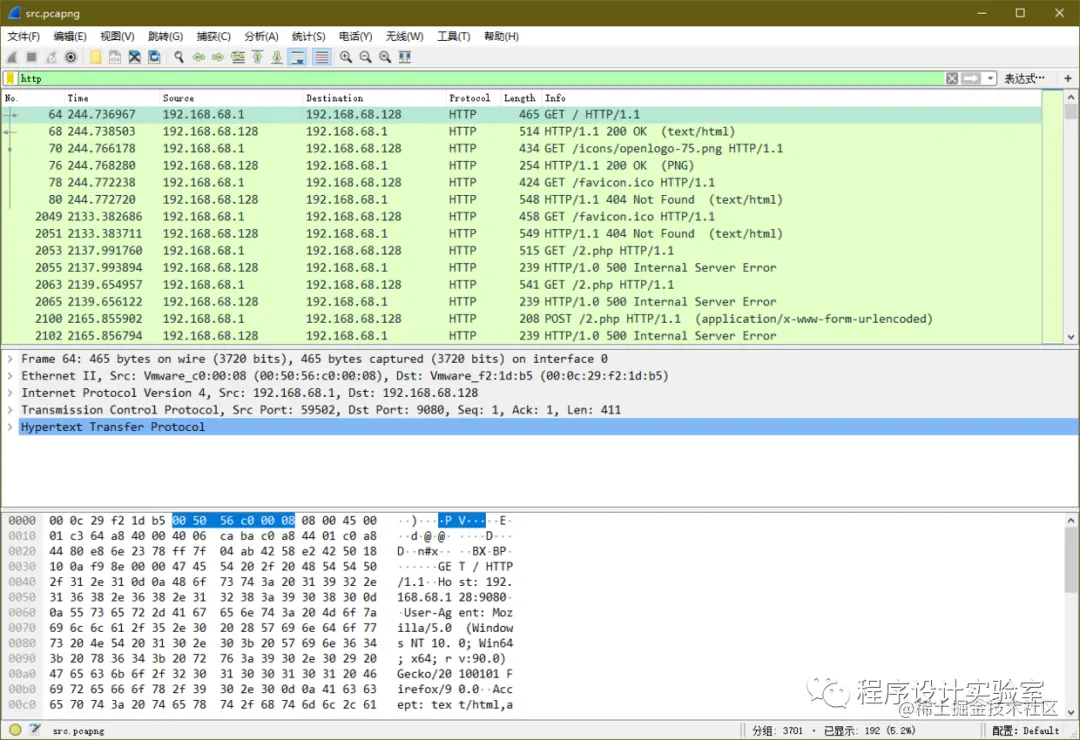The height and width of the screenshot is (740, 1080).
Task: Reload the capture file icon
Action: [x=154, y=57]
